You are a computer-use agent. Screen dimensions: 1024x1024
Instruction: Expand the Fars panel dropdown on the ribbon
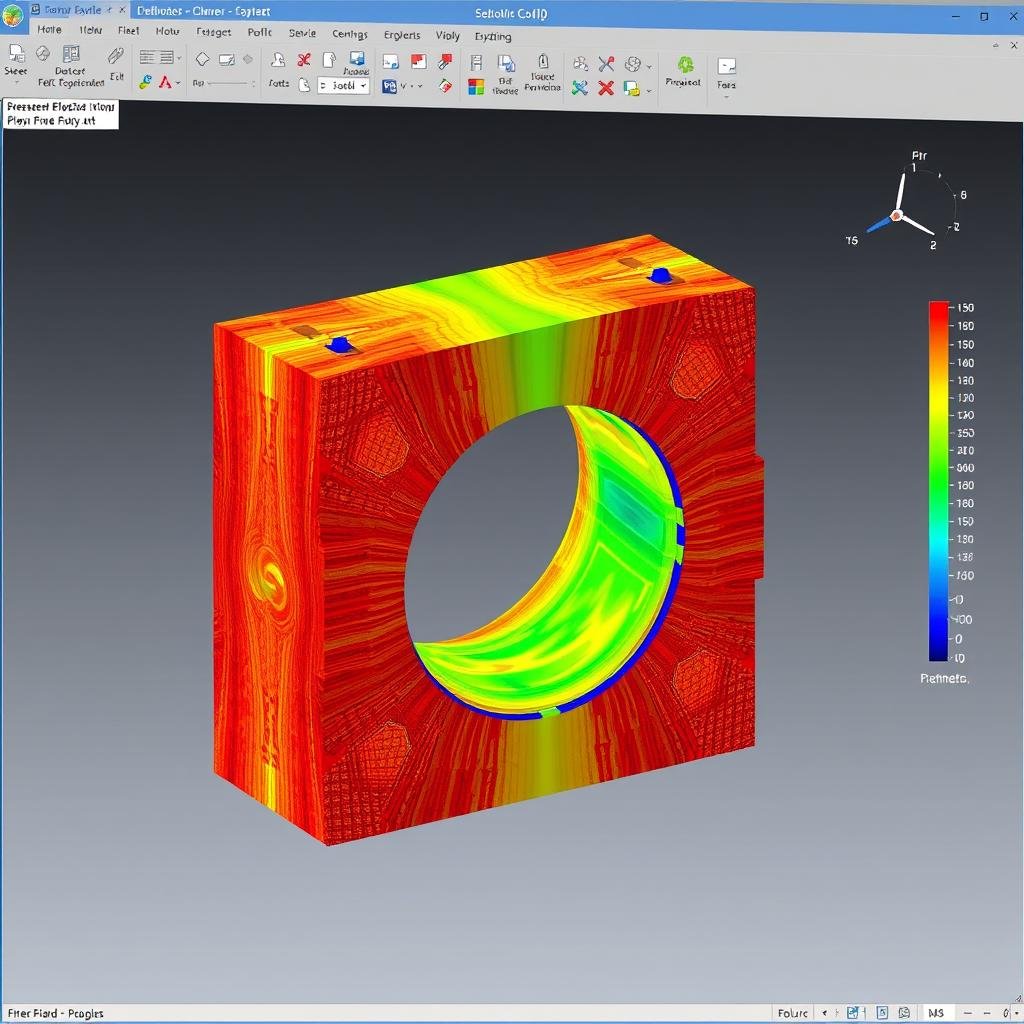(726, 98)
